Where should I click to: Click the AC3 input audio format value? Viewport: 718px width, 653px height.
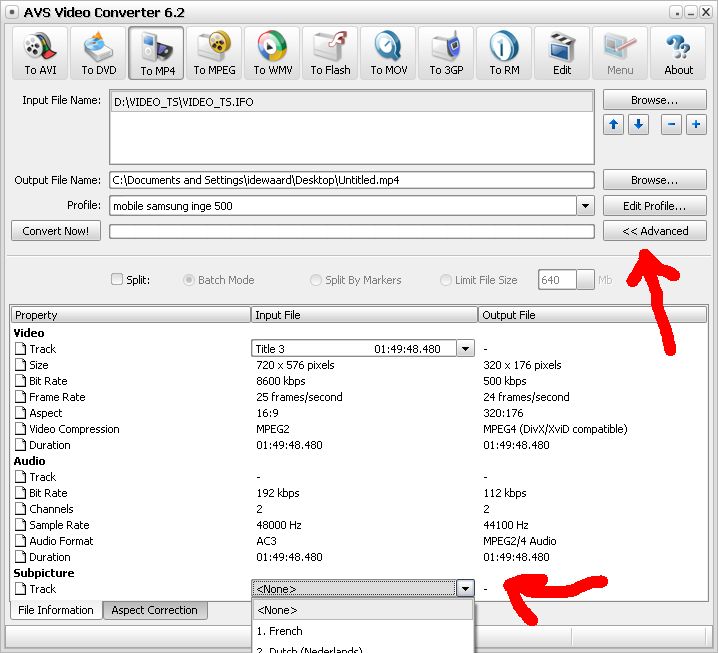pyautogui.click(x=266, y=541)
